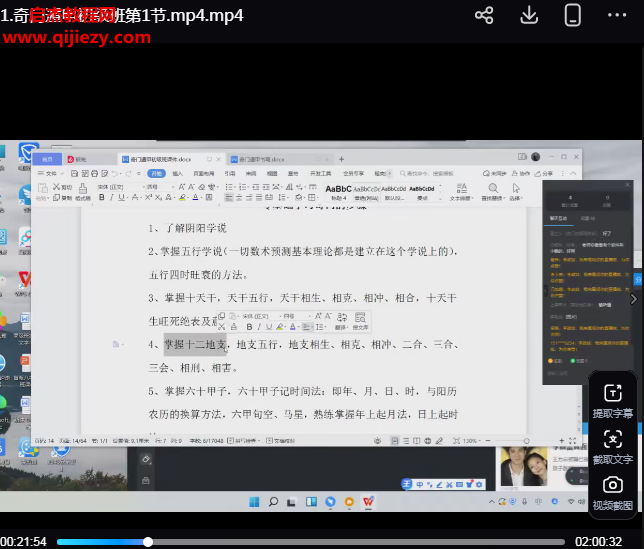This screenshot has height=549, width=644.
Task: Click the 协作 collaborate button in WPS
Action: [x=520, y=174]
